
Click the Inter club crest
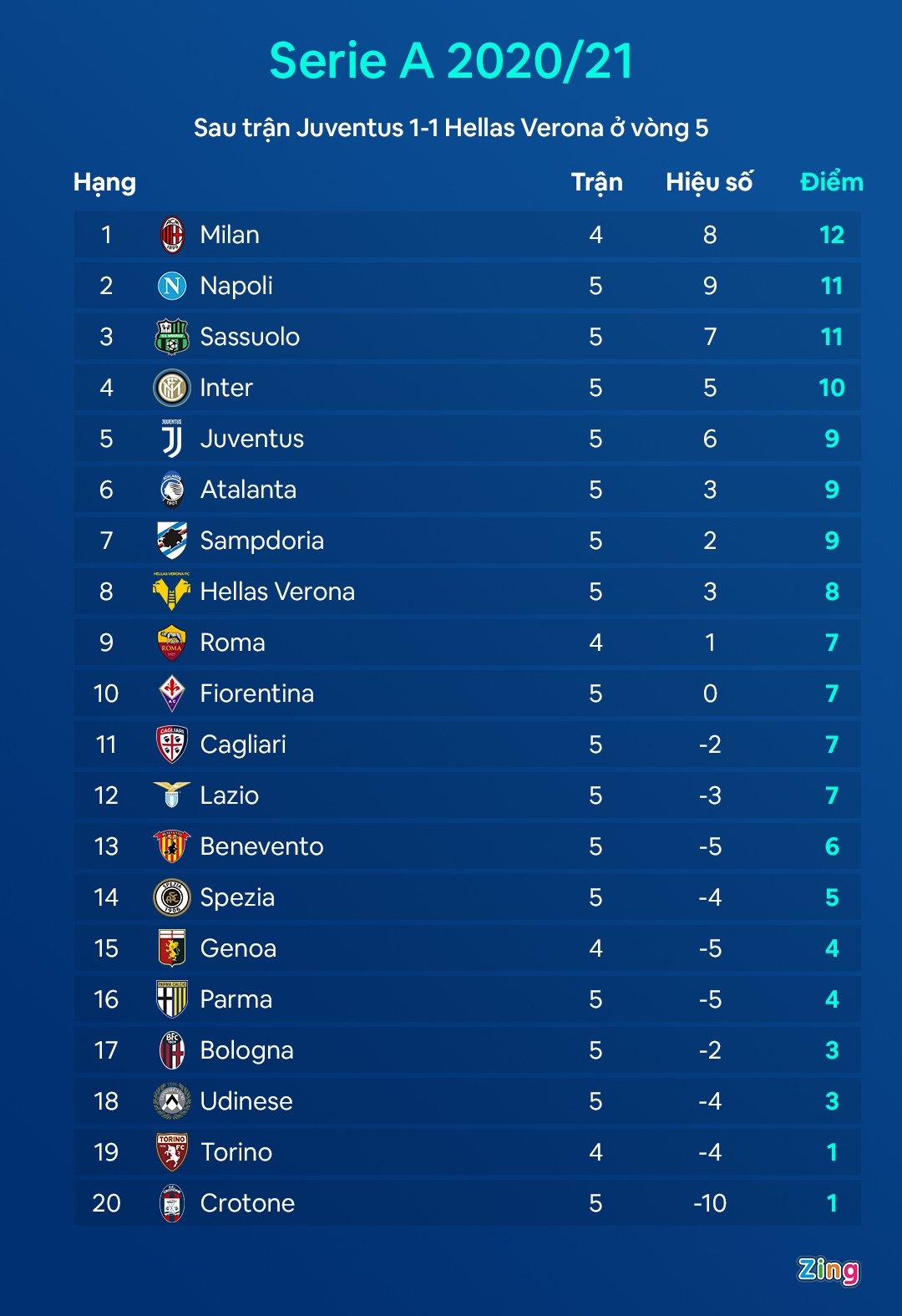[x=172, y=388]
